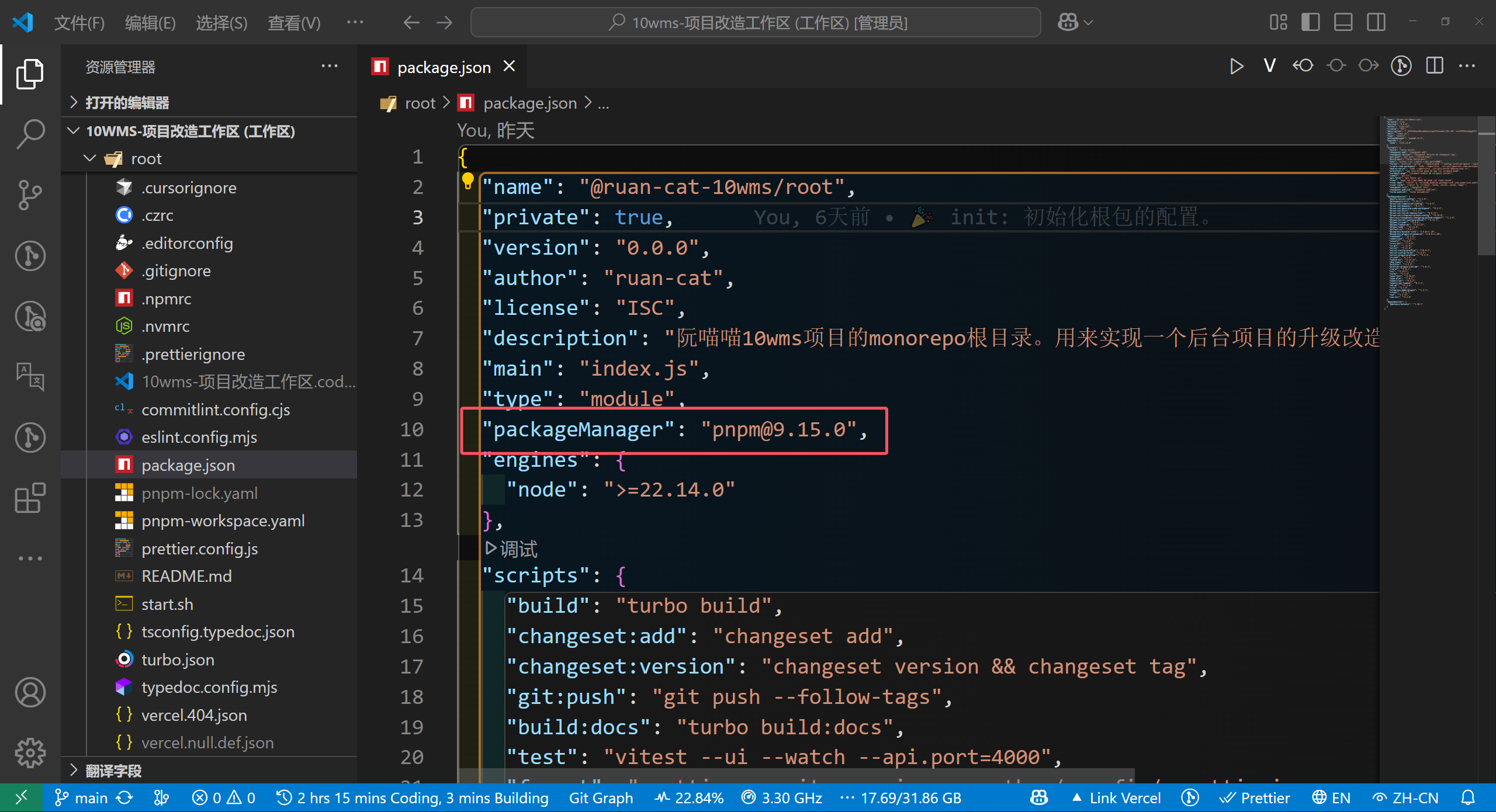Go back in navigation history
The width and height of the screenshot is (1496, 812).
click(x=411, y=23)
